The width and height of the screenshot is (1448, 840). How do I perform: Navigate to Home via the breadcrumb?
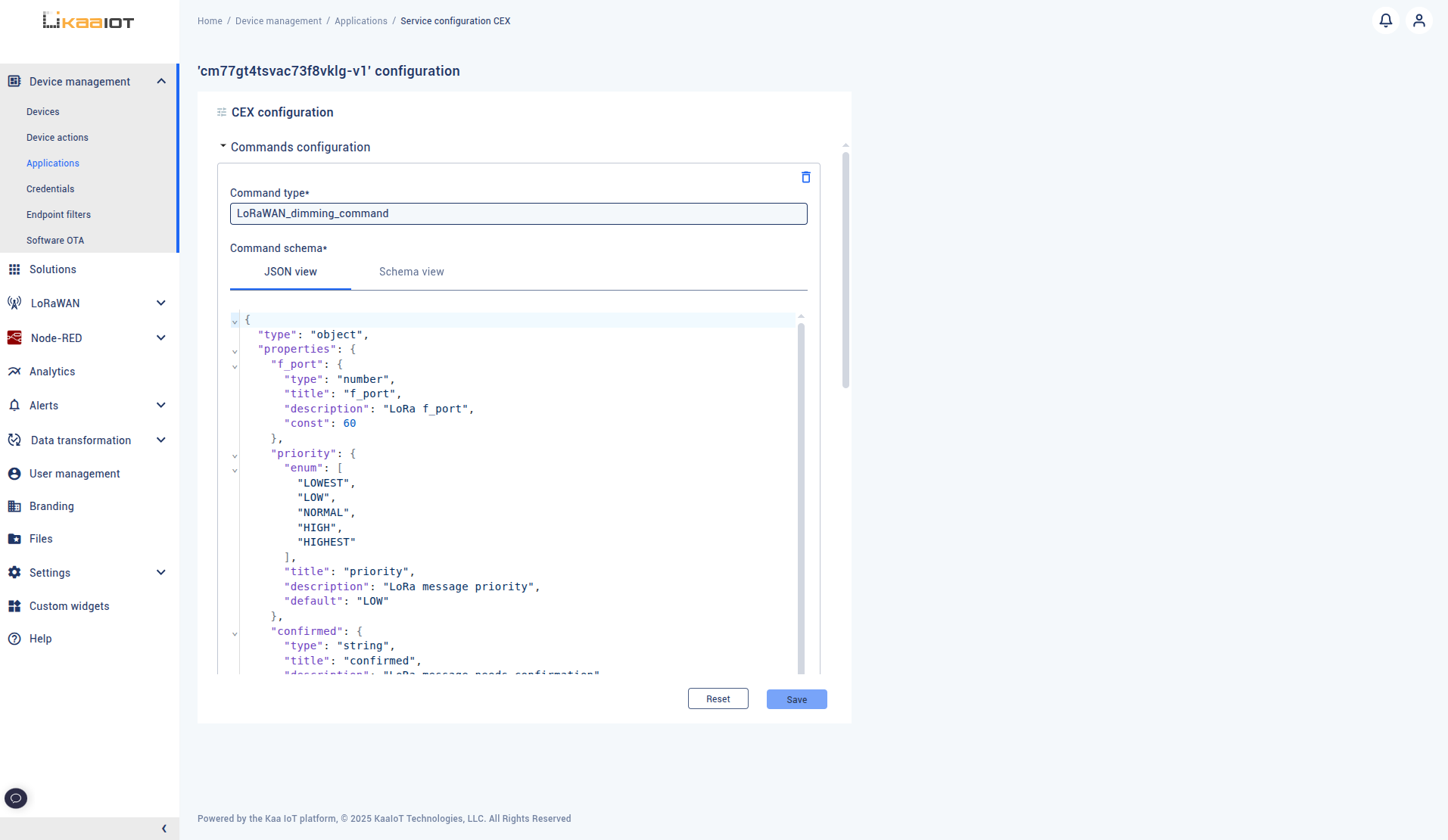click(x=210, y=20)
